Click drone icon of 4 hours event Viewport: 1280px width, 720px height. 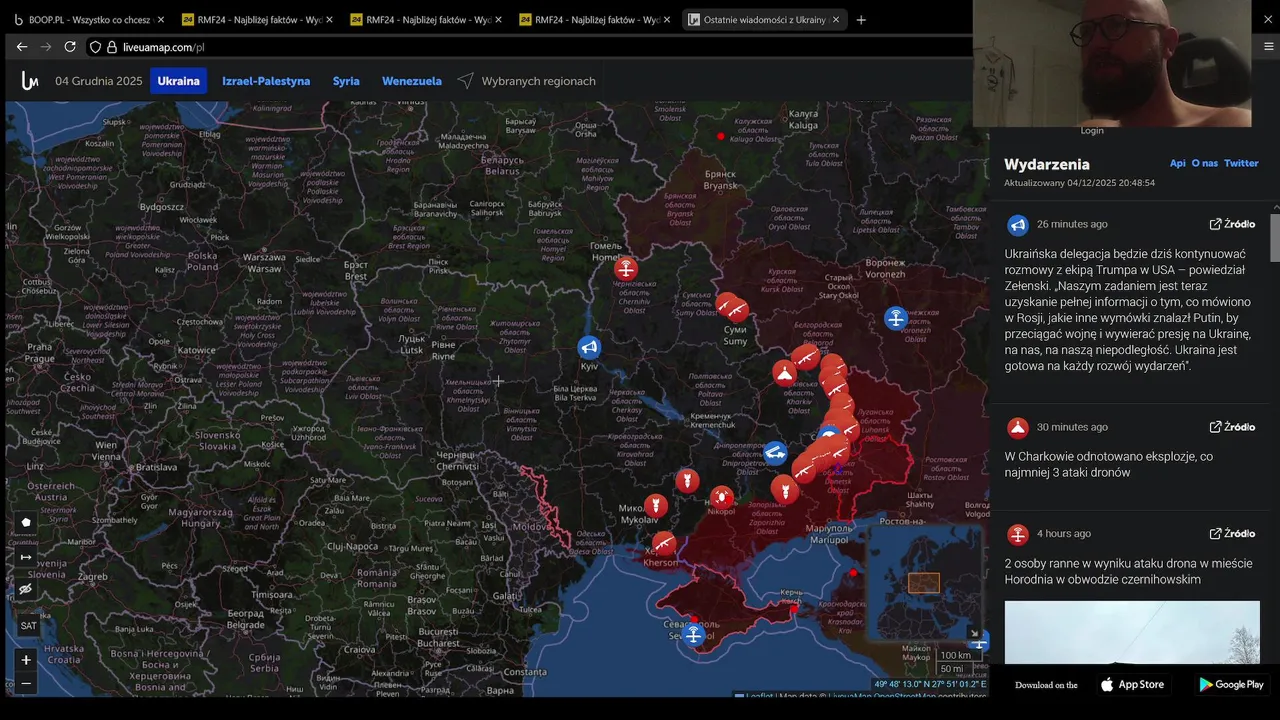coord(1018,535)
